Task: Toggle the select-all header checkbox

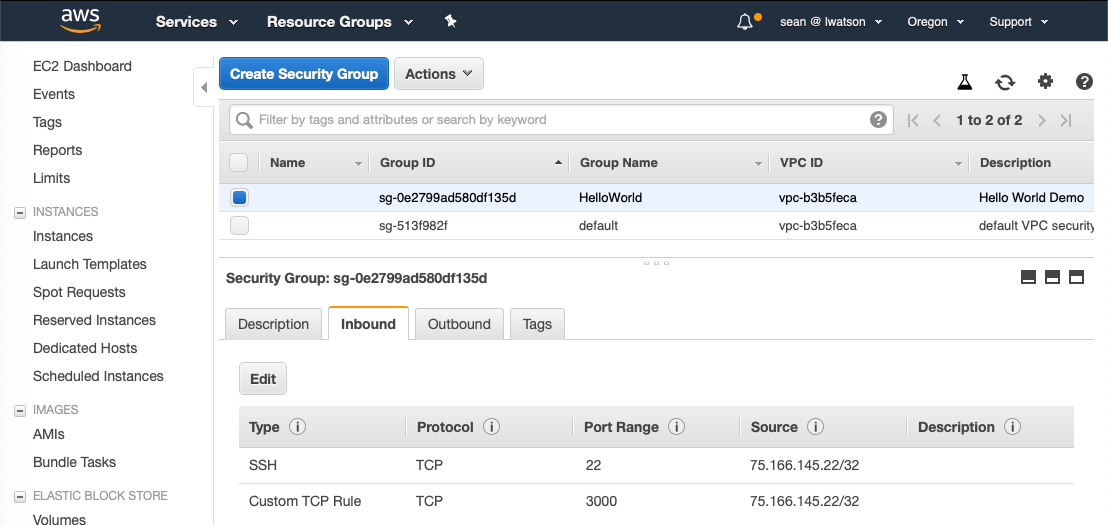Action: point(239,162)
